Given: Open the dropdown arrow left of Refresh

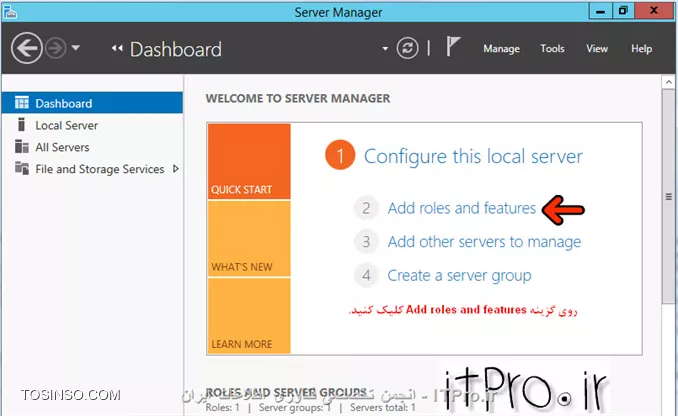Looking at the screenshot, I should click(385, 48).
